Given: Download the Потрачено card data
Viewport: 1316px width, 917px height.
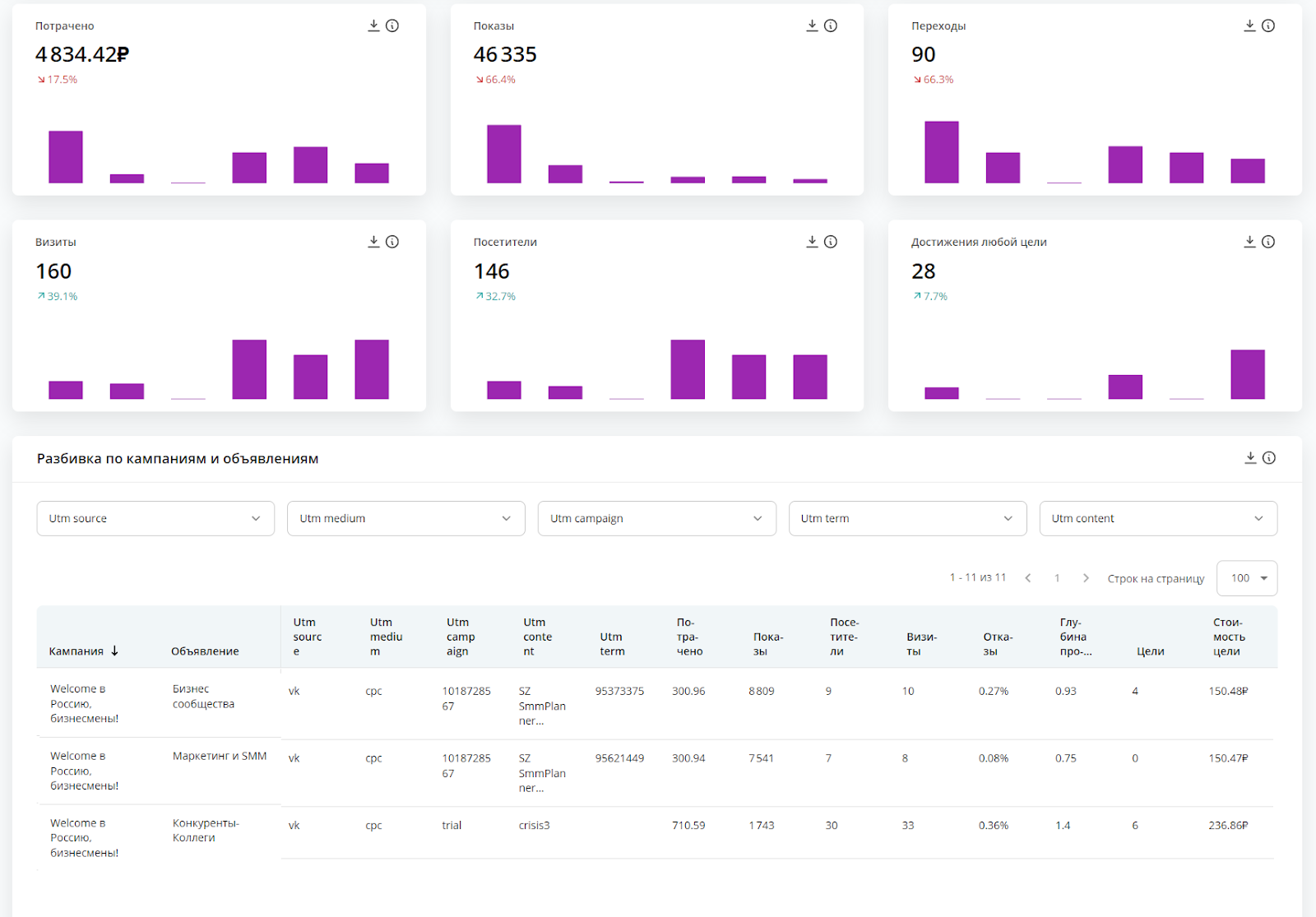Looking at the screenshot, I should click(373, 25).
